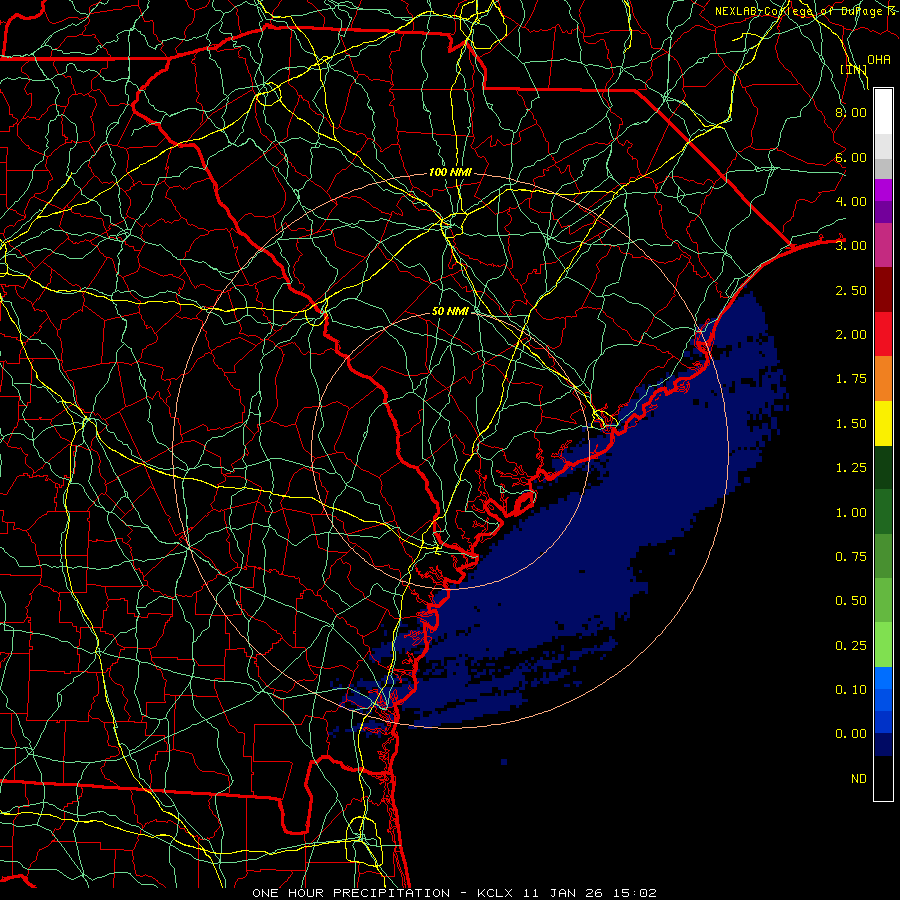Click the 3.00 legend value

(x=851, y=246)
